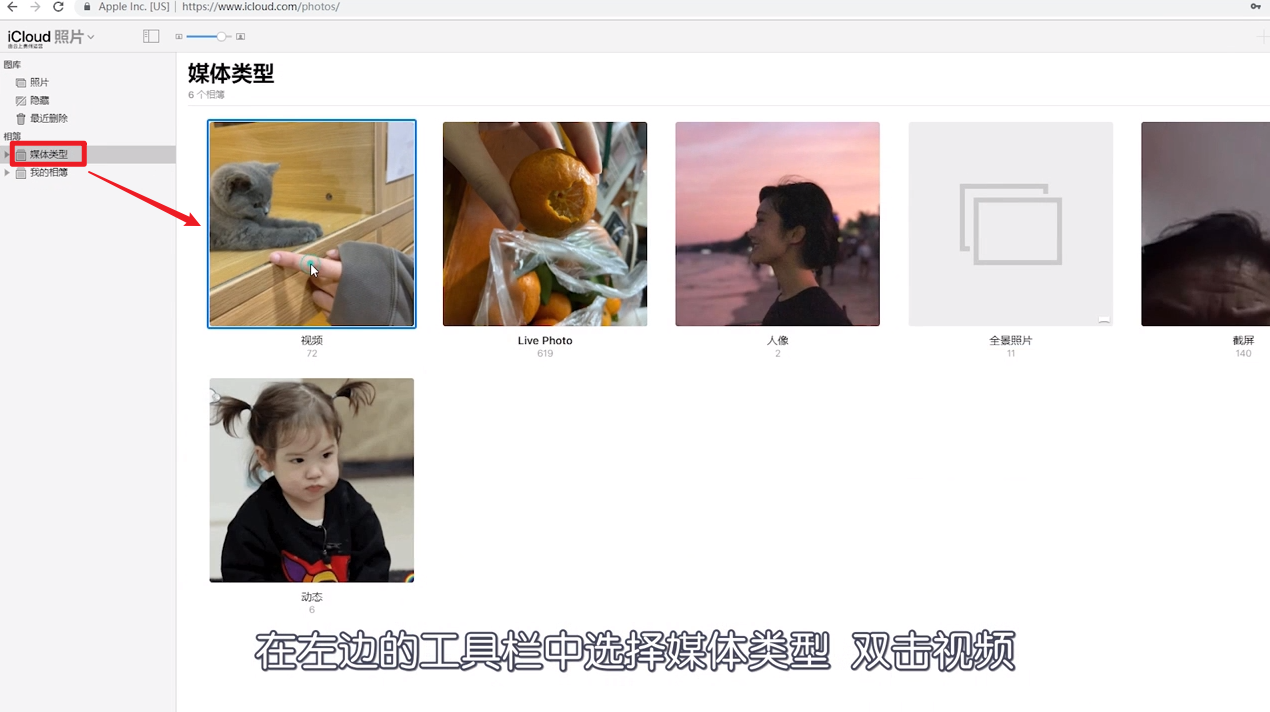Screen dimensions: 1270x712
Task: Click the 72 count under 视频
Action: (x=312, y=354)
